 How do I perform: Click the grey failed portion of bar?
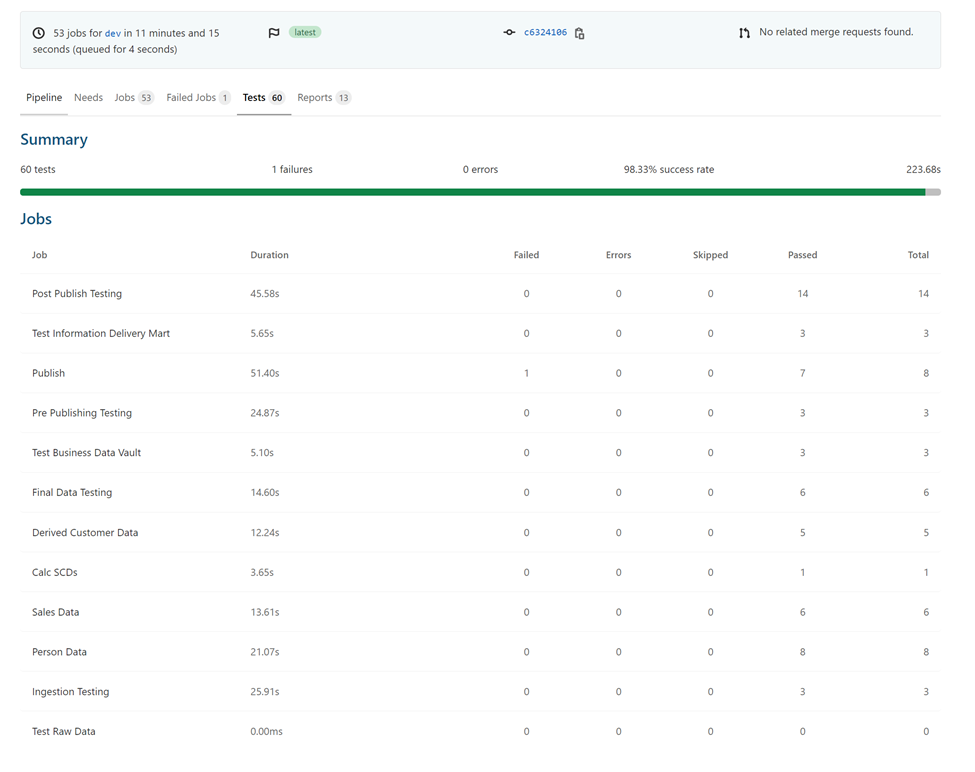point(933,192)
